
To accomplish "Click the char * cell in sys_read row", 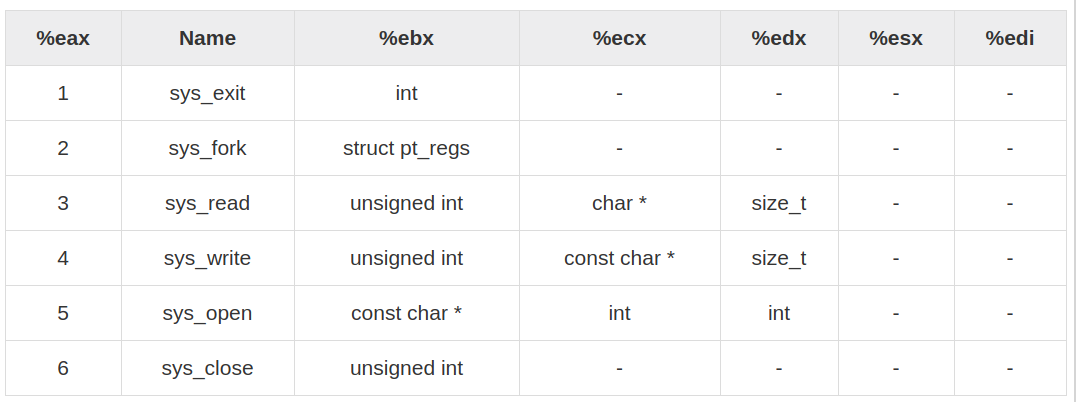I will [620, 203].
